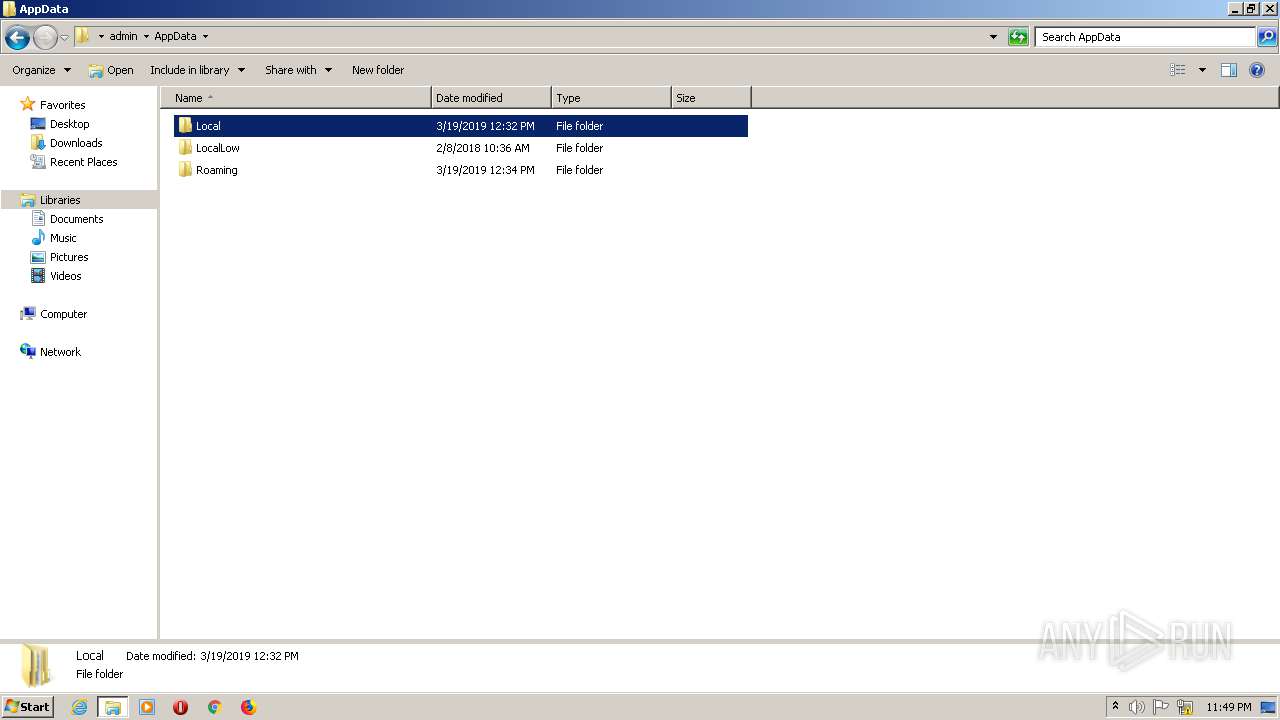Select Network in navigation pane
Viewport: 1280px width, 720px height.
pos(60,352)
